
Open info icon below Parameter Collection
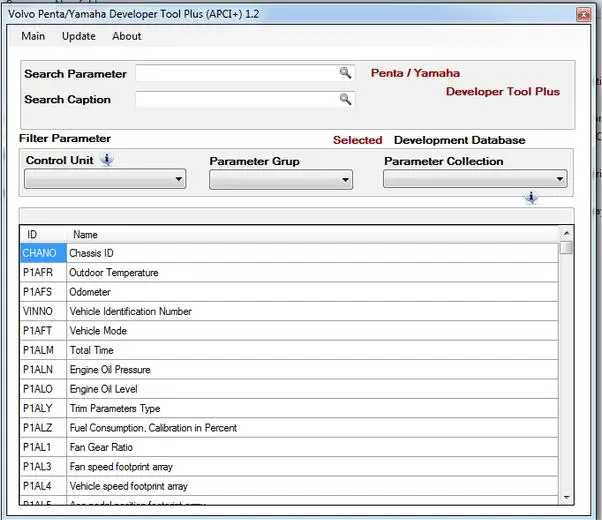(531, 197)
